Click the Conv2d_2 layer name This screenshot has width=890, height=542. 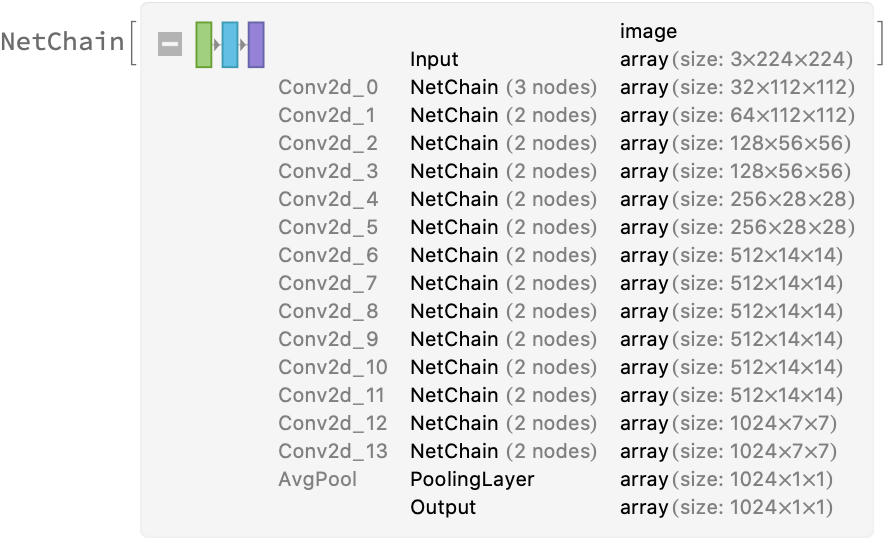pos(328,144)
